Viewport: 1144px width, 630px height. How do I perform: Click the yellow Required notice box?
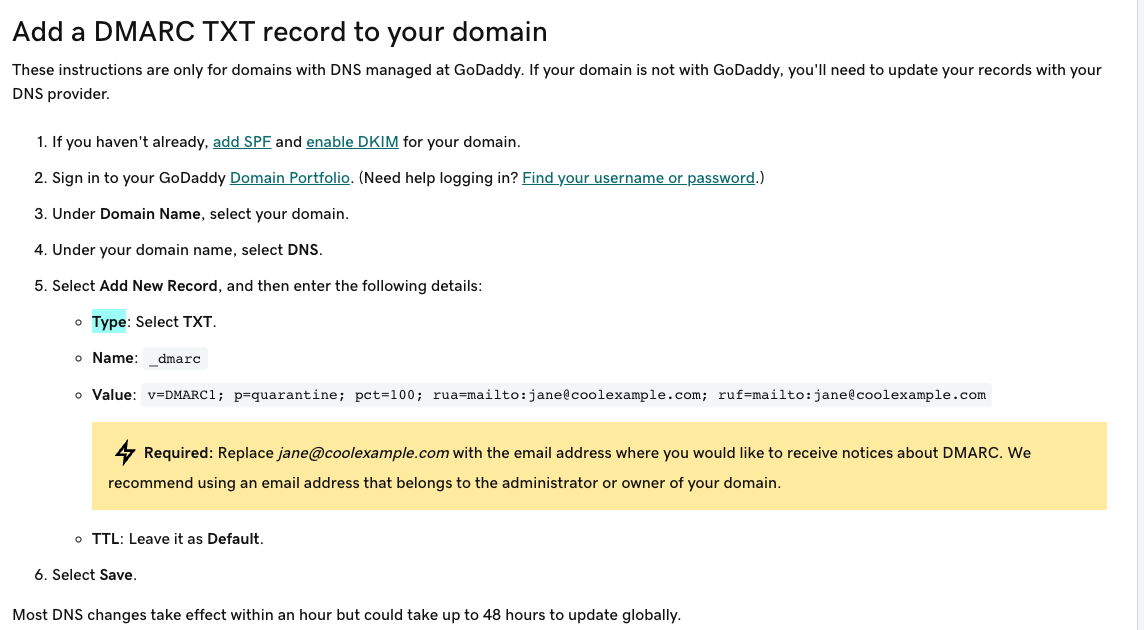coord(599,466)
